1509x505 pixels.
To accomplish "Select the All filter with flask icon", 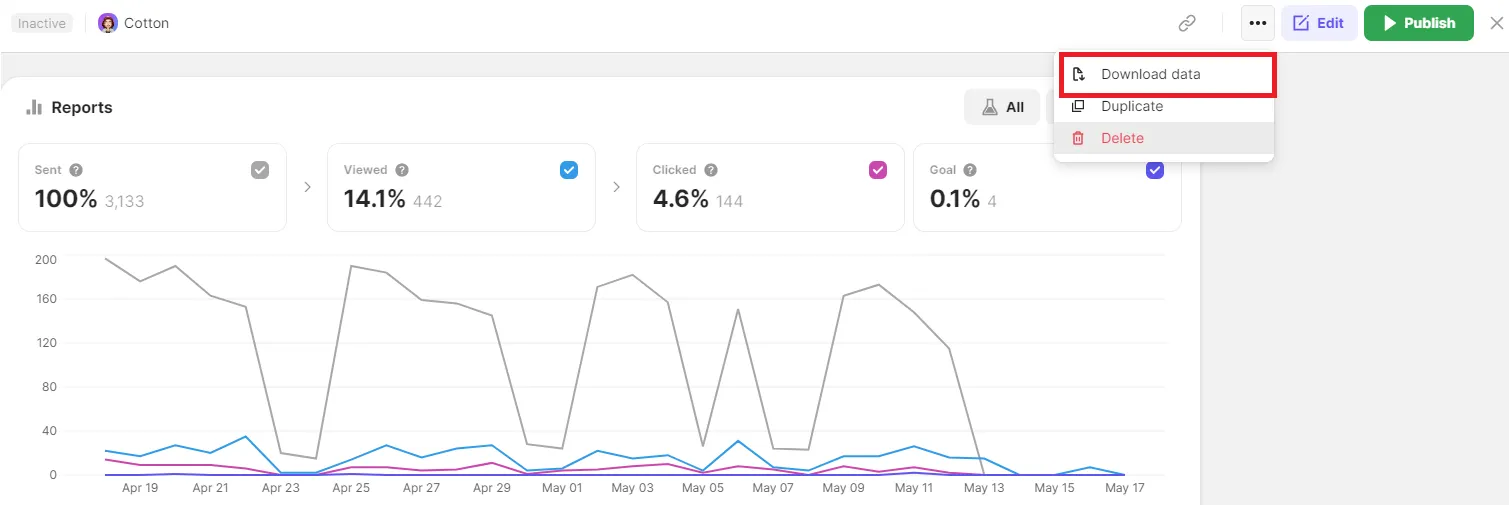I will (1002, 107).
